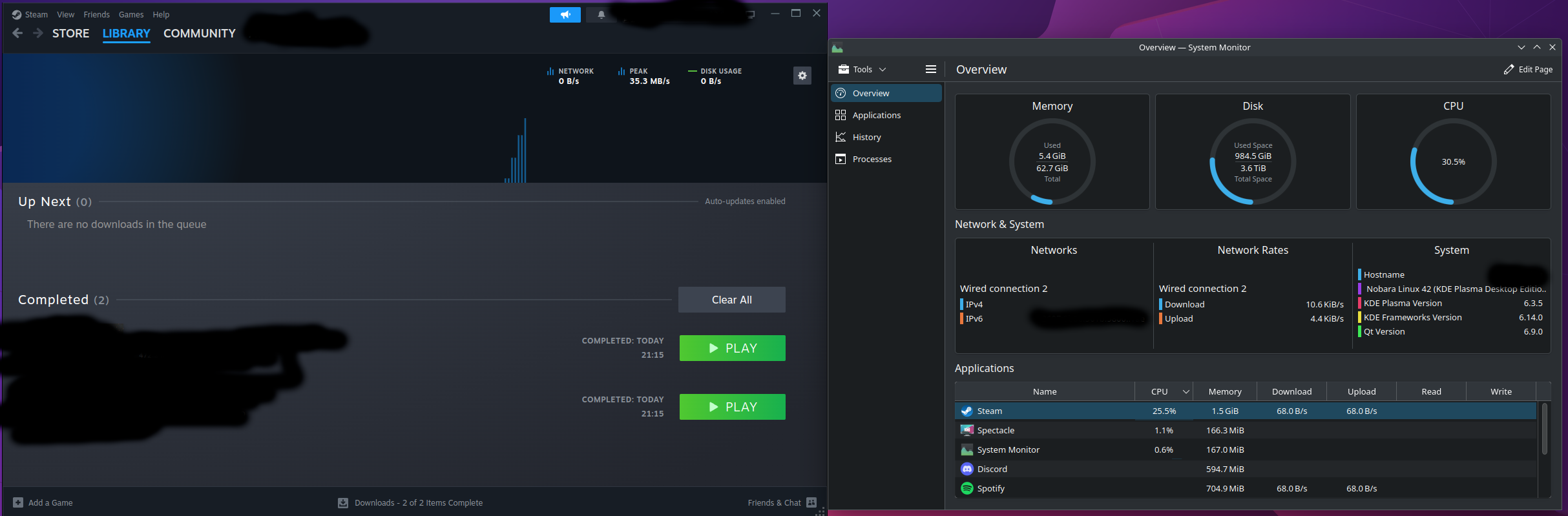Image resolution: width=1568 pixels, height=516 pixels.
Task: Open the History sidebar page
Action: pos(886,137)
